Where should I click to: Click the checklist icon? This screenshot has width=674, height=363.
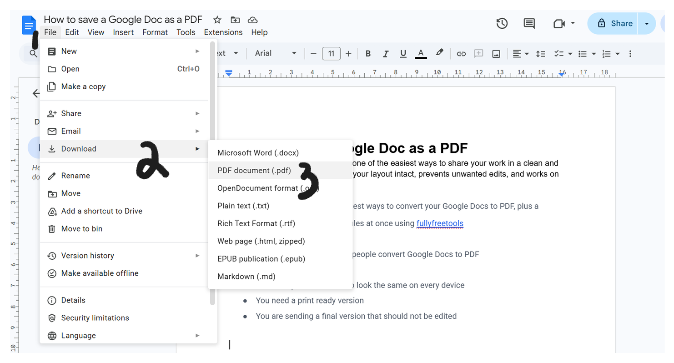[x=559, y=54]
